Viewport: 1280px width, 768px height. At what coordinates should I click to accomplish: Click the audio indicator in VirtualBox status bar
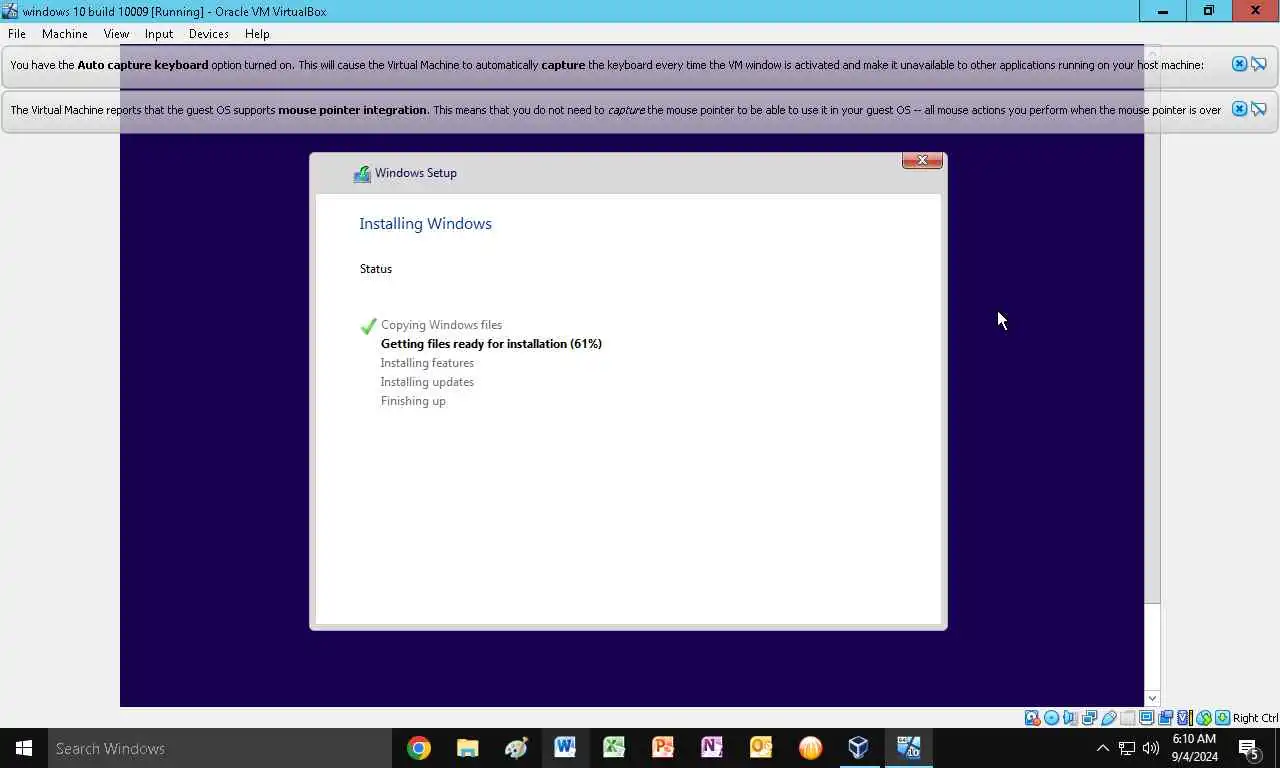(x=1069, y=718)
